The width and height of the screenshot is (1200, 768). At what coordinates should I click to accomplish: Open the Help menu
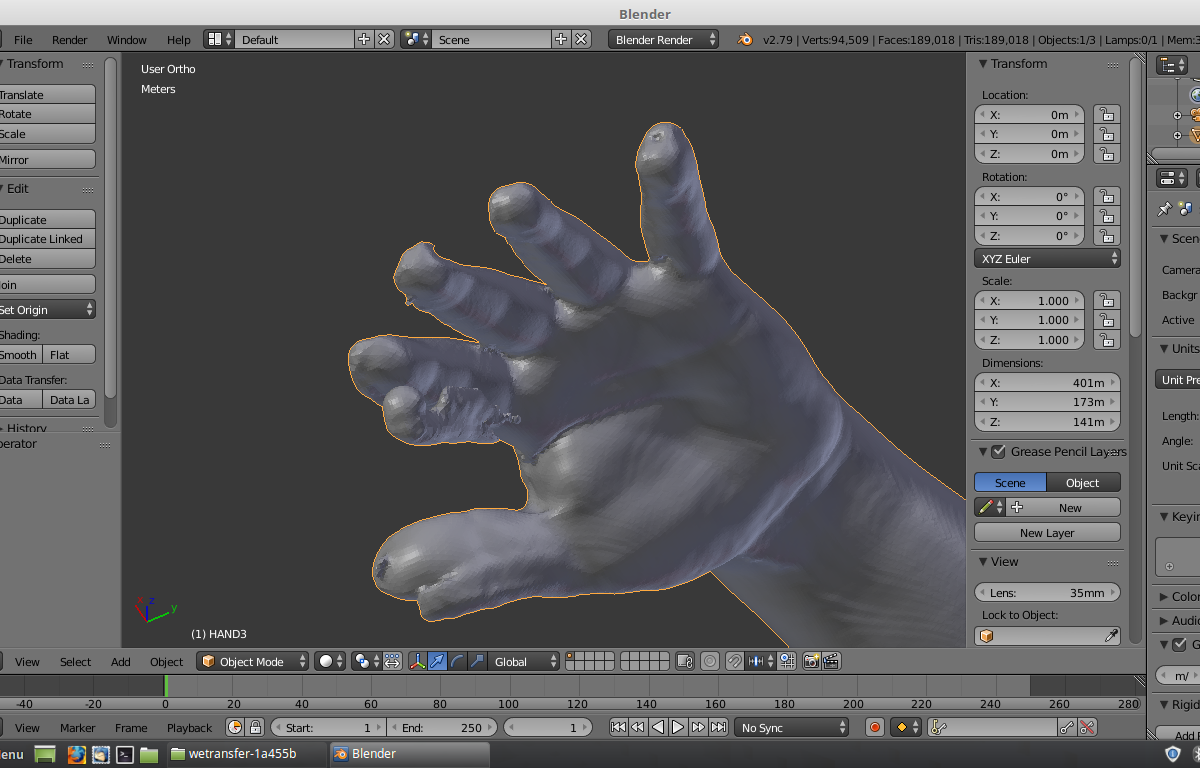click(x=179, y=39)
